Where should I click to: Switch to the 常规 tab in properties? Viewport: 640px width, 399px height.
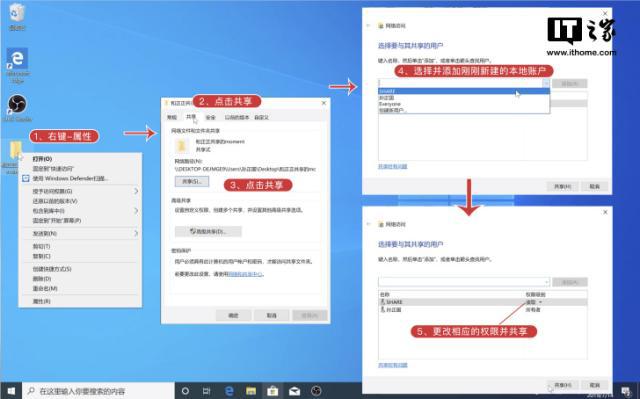(x=172, y=117)
